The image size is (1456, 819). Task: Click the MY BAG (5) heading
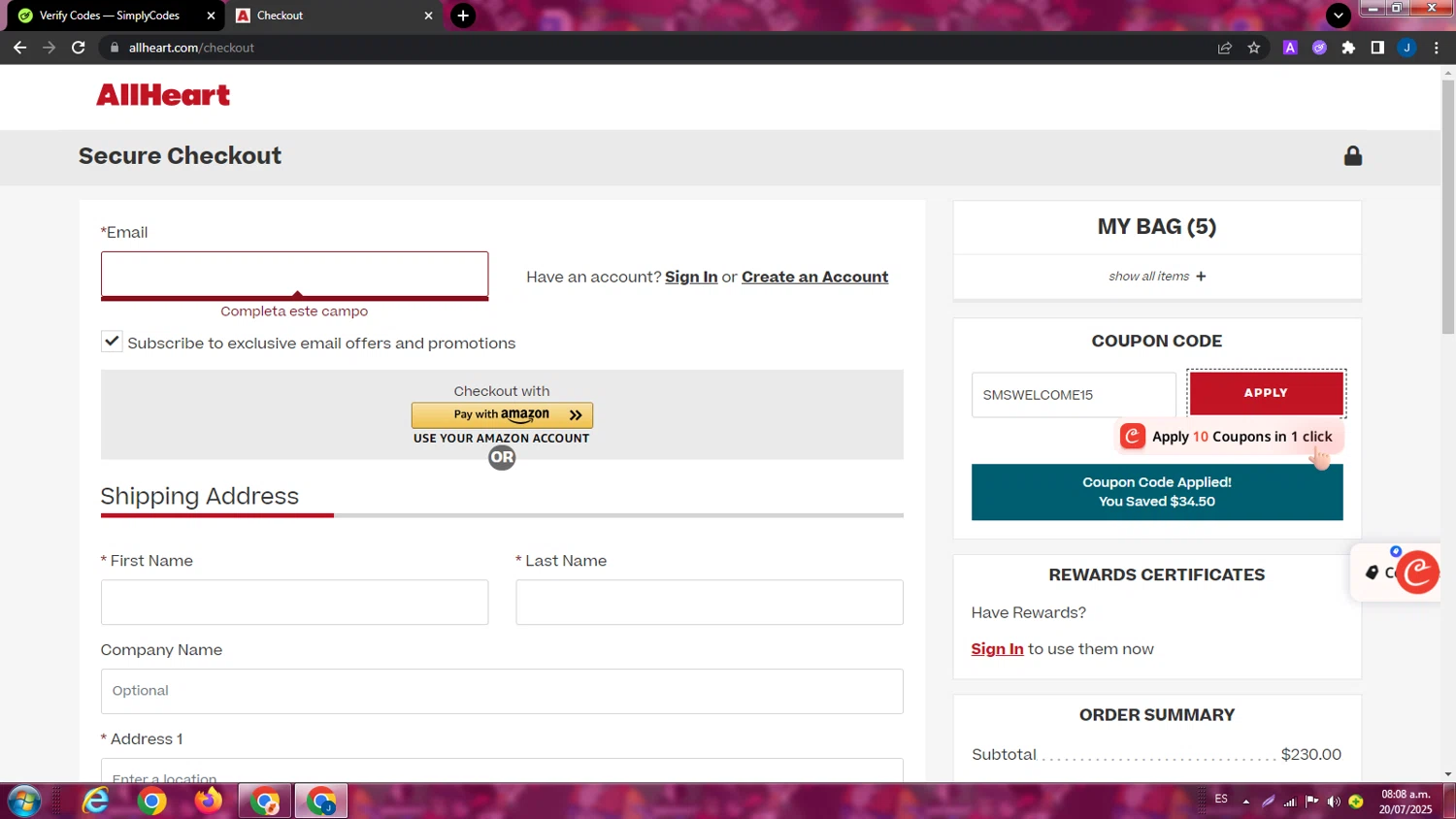tap(1157, 227)
